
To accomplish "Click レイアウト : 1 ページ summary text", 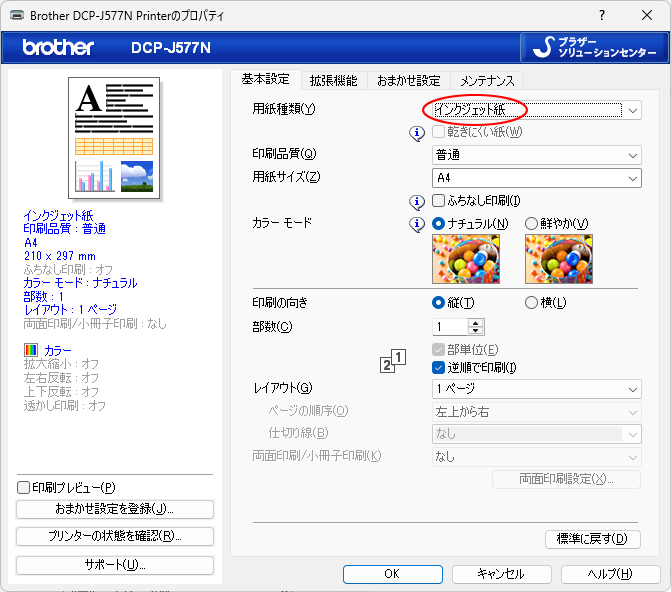I will tap(70, 309).
